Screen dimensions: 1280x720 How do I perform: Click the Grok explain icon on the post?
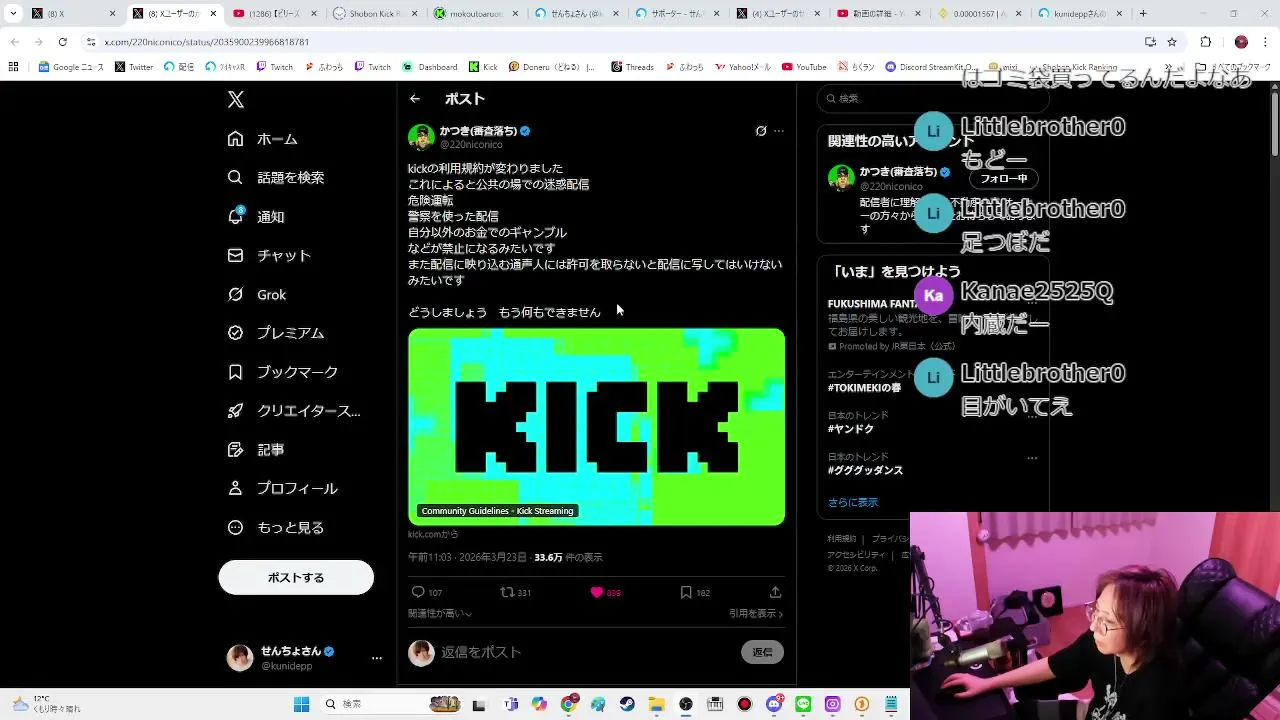(x=761, y=131)
